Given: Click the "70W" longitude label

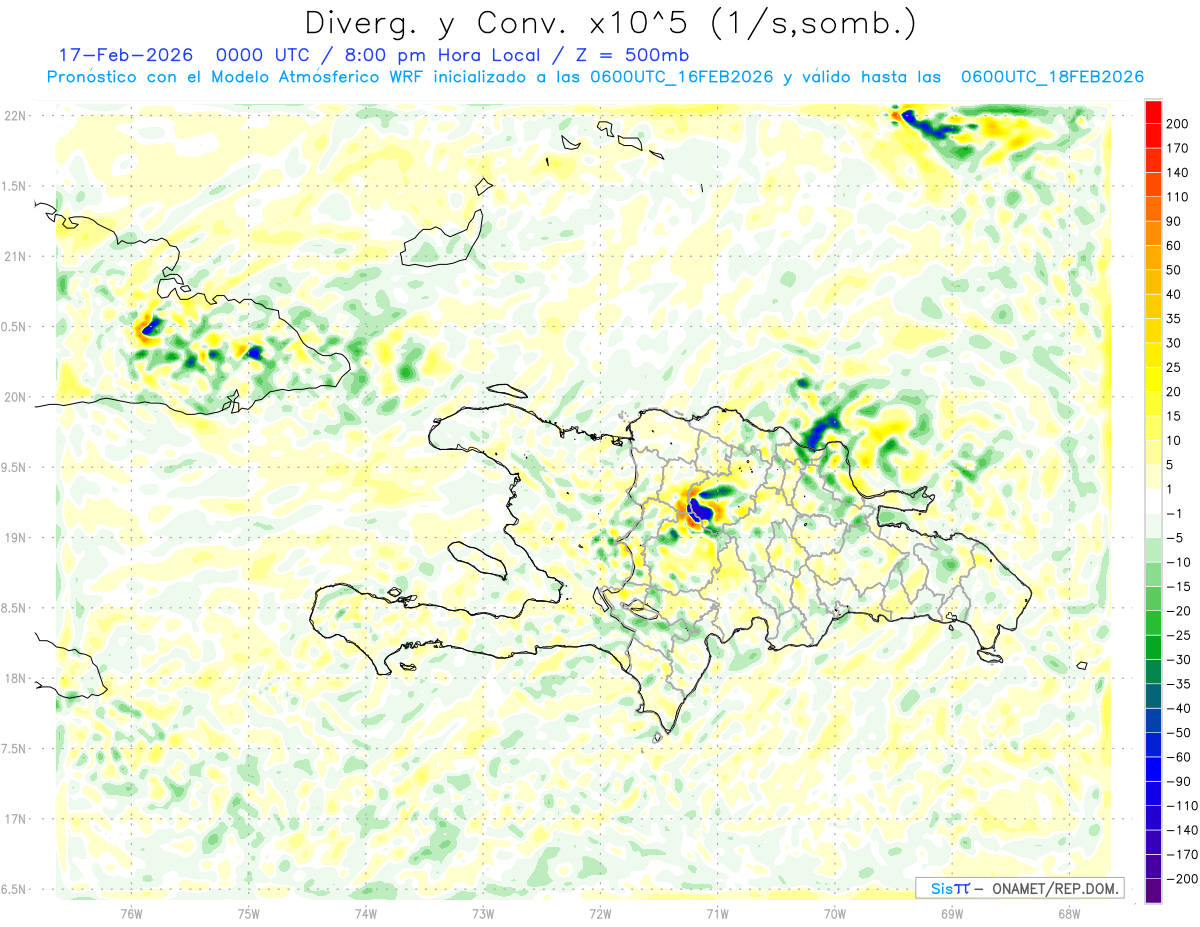Looking at the screenshot, I should click(x=835, y=913).
